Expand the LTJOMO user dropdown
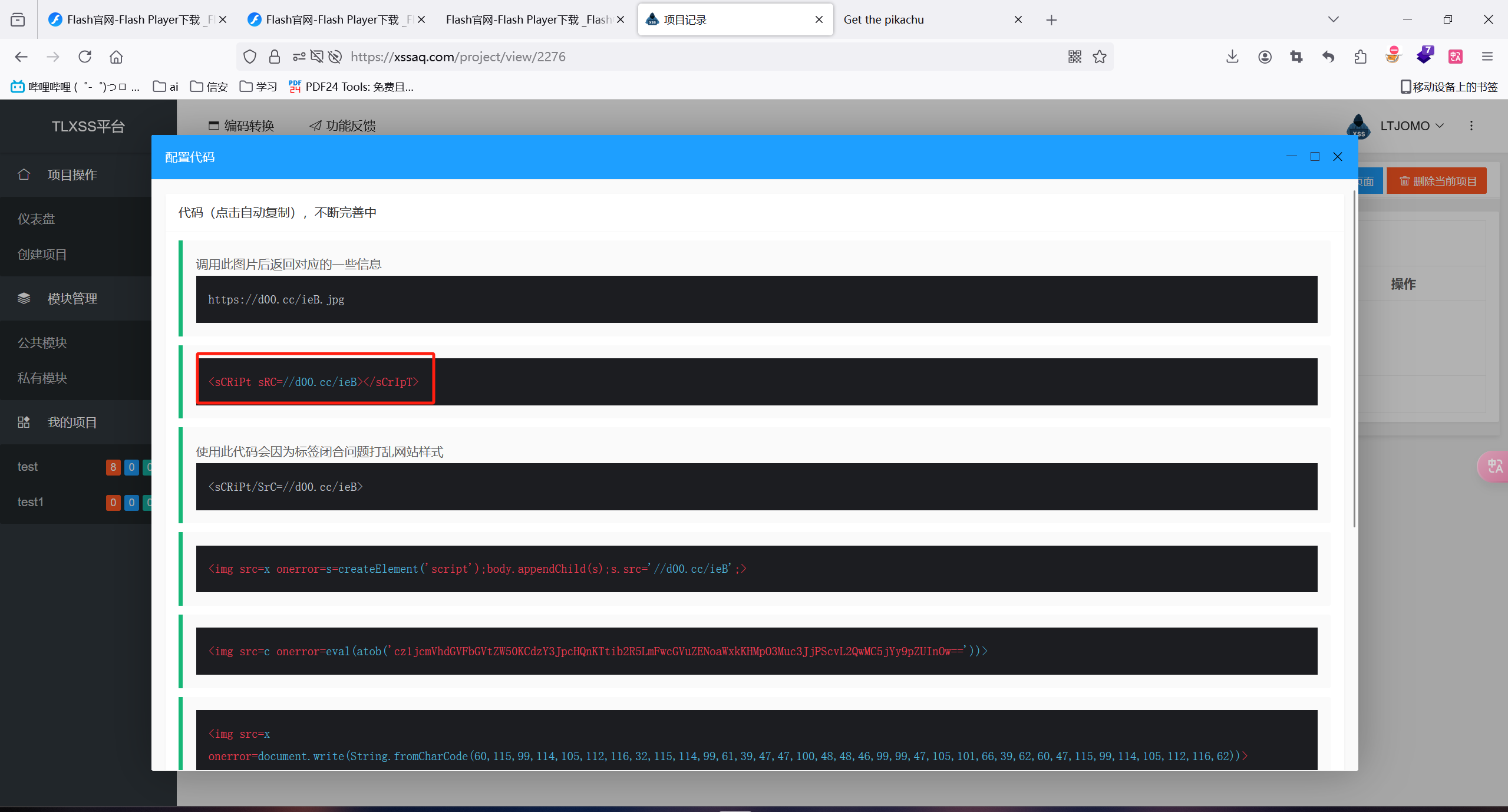Image resolution: width=1508 pixels, height=812 pixels. click(x=1411, y=126)
